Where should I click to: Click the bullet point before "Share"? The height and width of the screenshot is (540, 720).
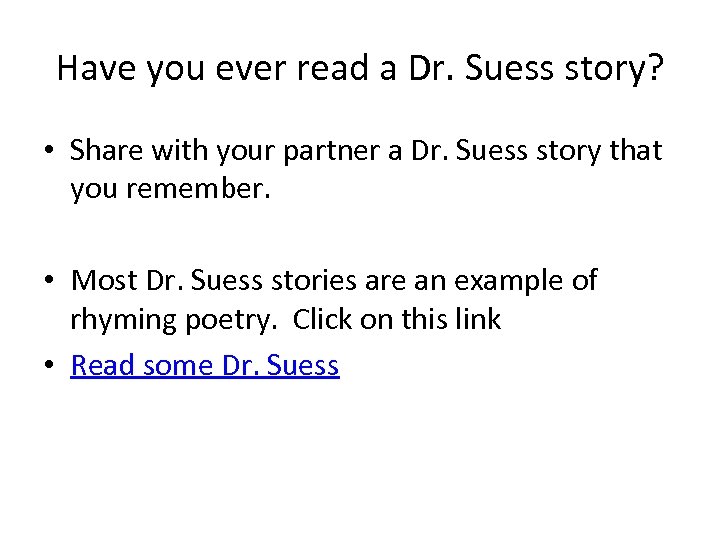click(48, 152)
